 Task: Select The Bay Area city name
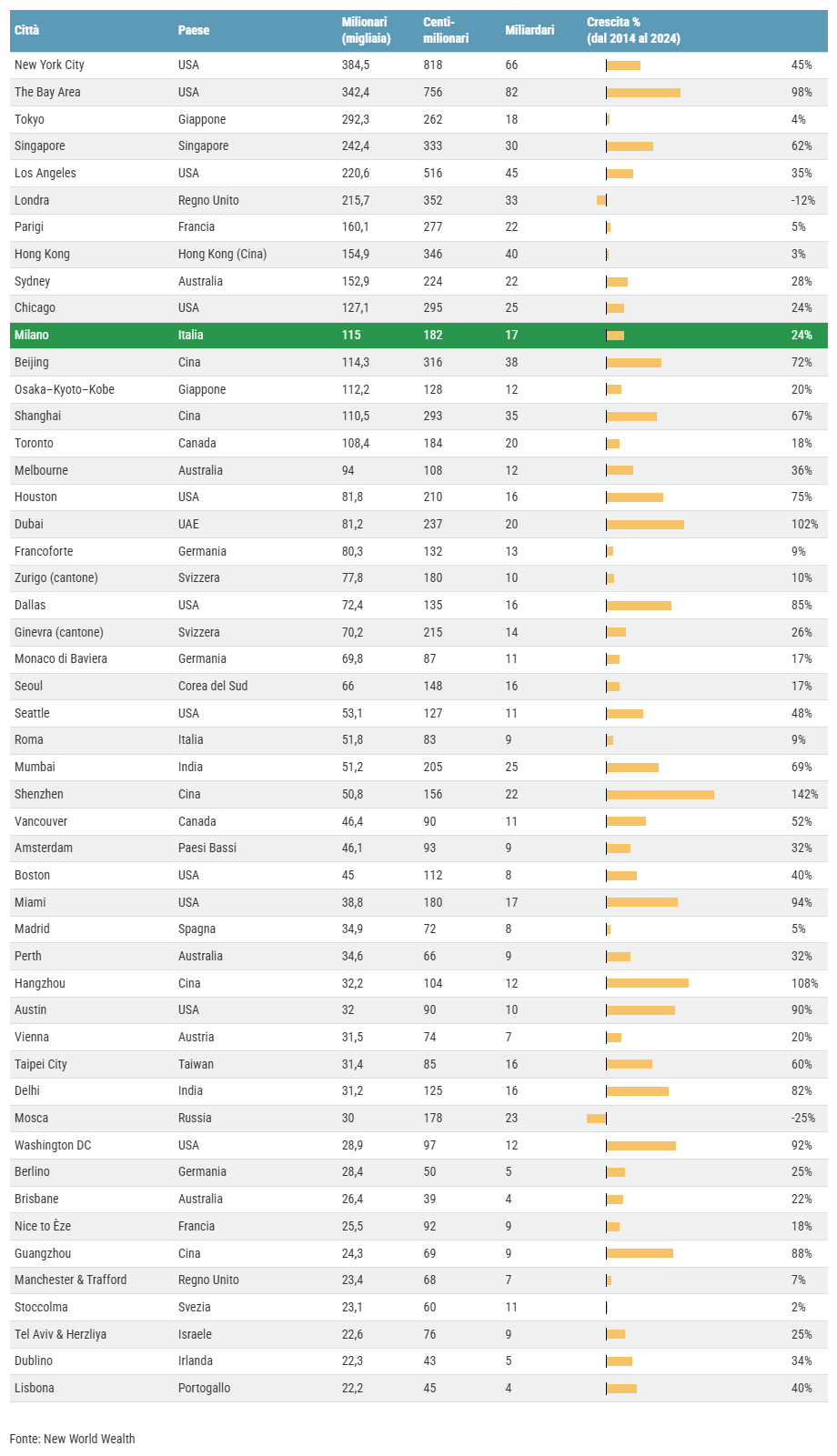(47, 92)
